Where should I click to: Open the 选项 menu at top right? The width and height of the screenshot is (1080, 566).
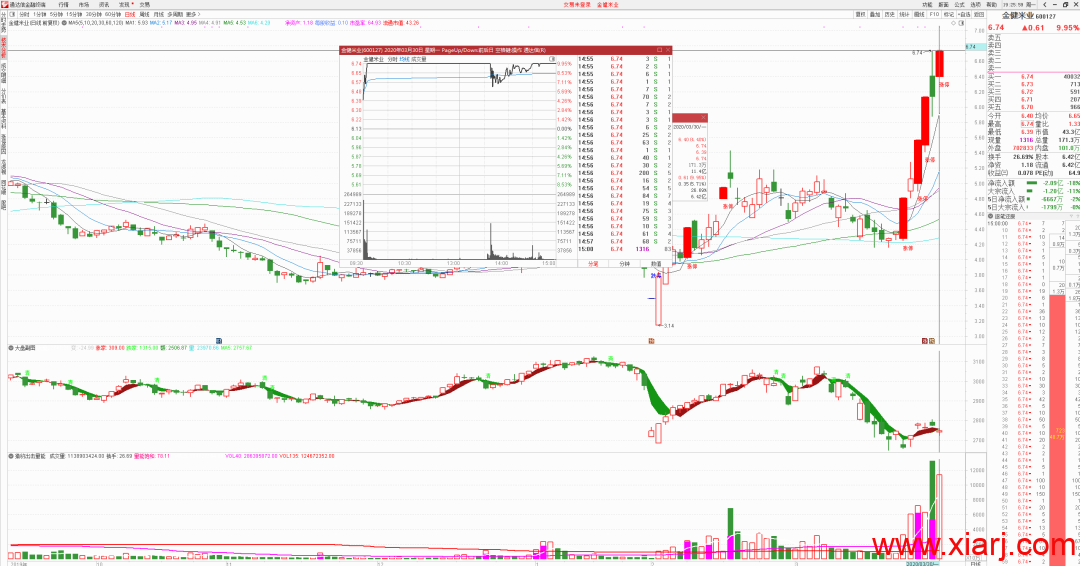click(x=975, y=4)
